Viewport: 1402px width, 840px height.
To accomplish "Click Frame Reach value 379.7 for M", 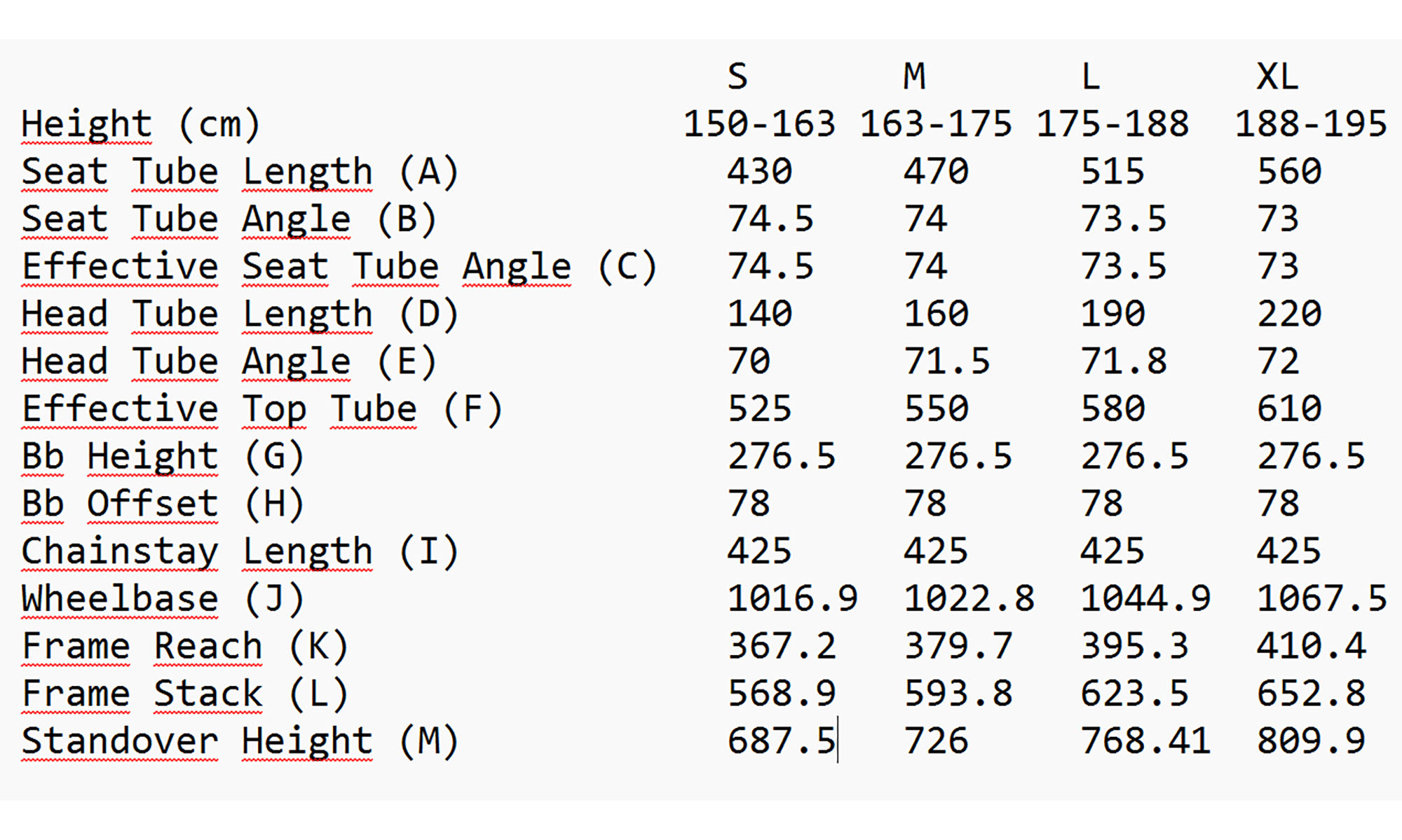I will click(x=958, y=647).
